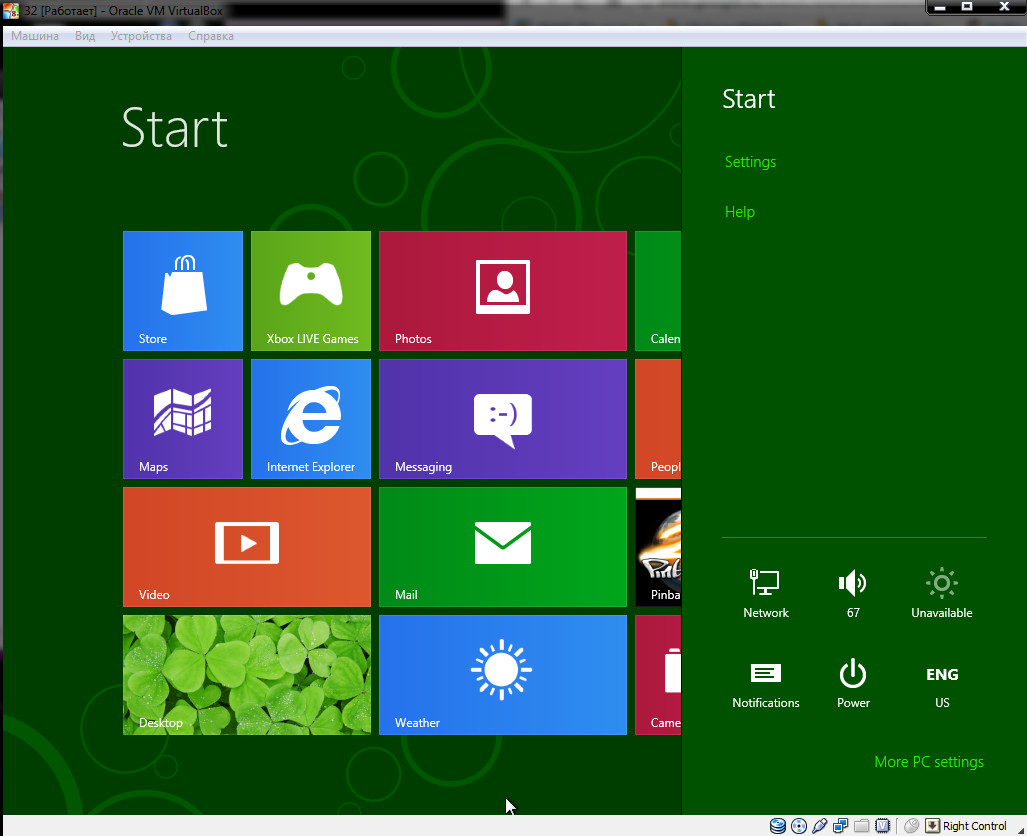This screenshot has height=836, width=1027.
Task: Open Network settings in charm panel
Action: pyautogui.click(x=765, y=593)
